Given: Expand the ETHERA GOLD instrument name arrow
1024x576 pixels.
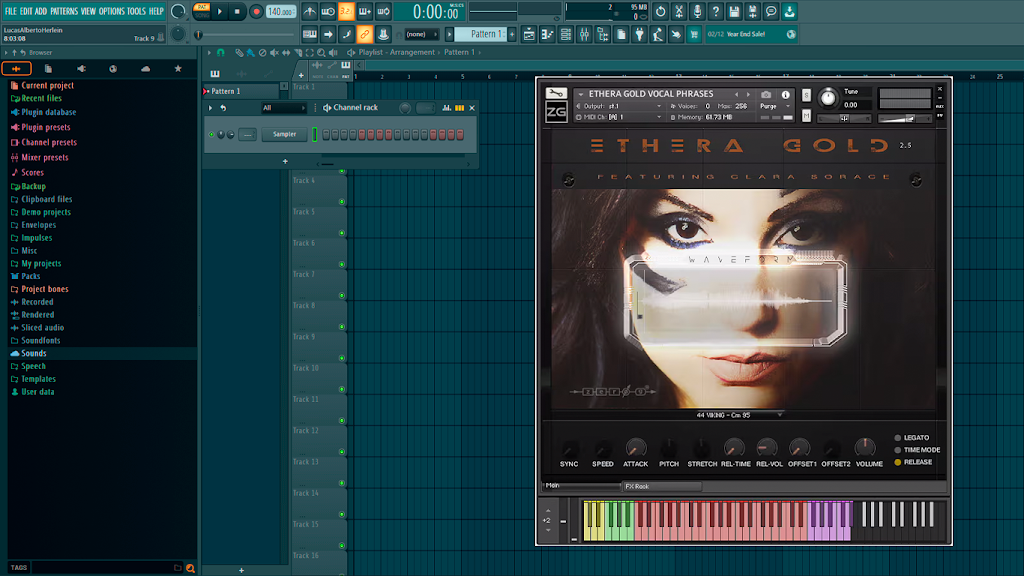Looking at the screenshot, I should (x=581, y=95).
